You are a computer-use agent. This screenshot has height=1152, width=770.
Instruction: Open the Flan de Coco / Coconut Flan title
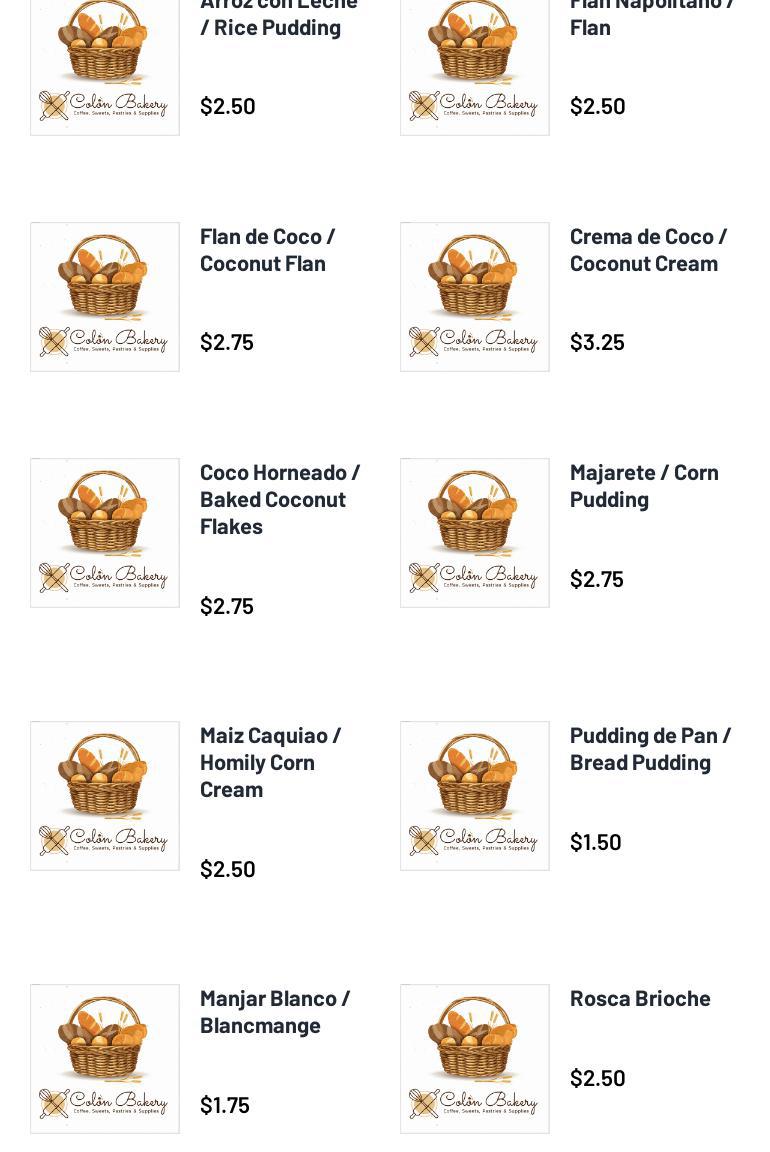(267, 249)
